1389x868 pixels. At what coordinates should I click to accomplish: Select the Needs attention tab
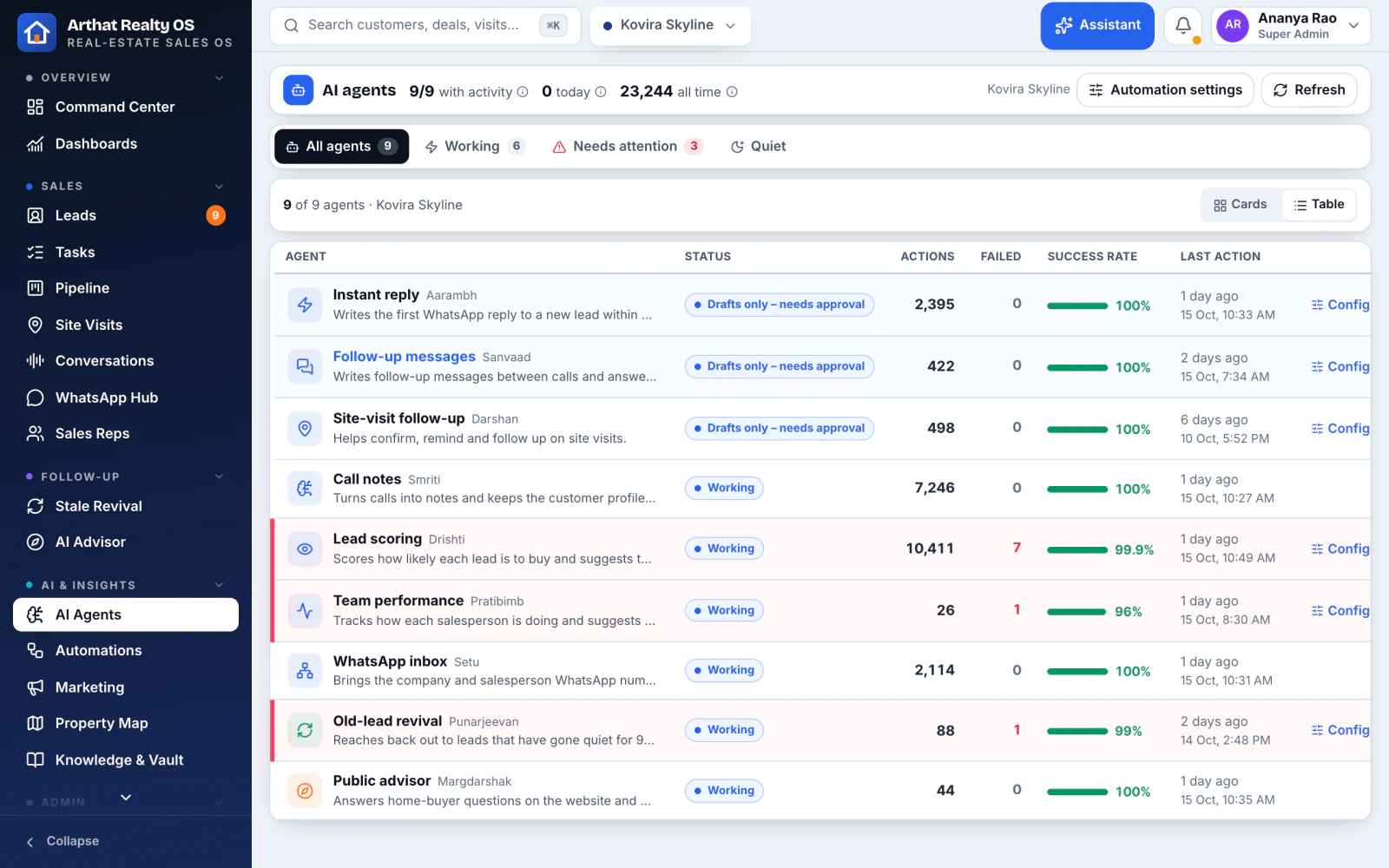tap(628, 147)
